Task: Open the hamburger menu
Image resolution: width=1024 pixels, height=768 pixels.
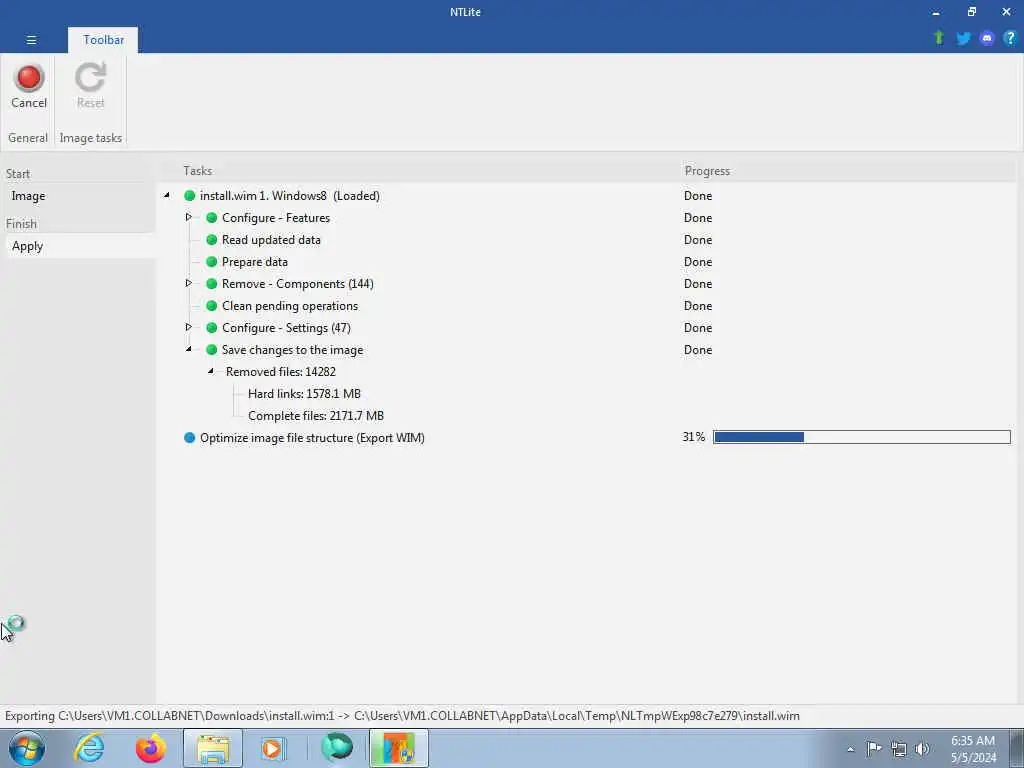Action: pyautogui.click(x=31, y=40)
